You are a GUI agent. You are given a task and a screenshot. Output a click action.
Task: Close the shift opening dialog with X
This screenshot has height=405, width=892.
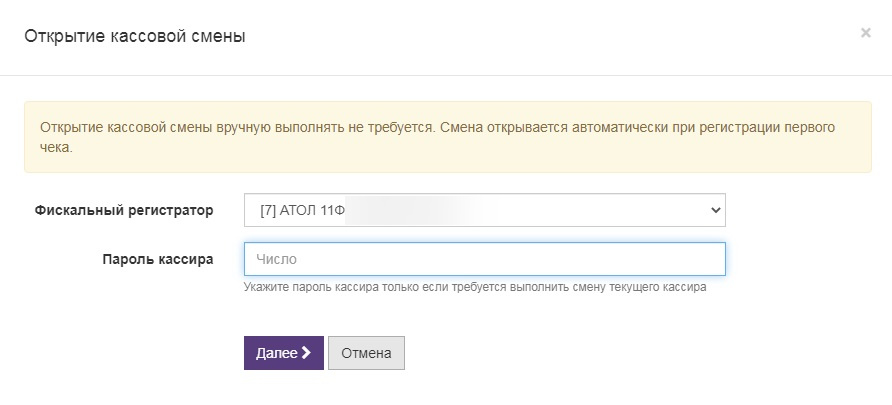[x=865, y=33]
